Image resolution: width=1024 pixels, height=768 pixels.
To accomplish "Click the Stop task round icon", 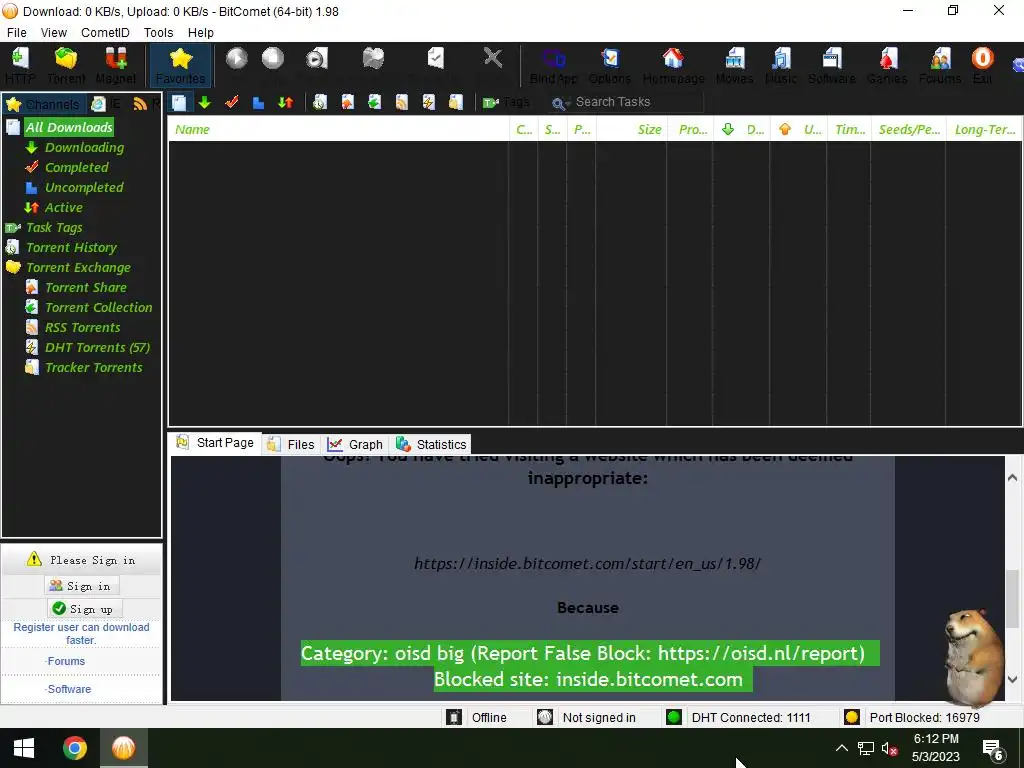I will (272, 59).
